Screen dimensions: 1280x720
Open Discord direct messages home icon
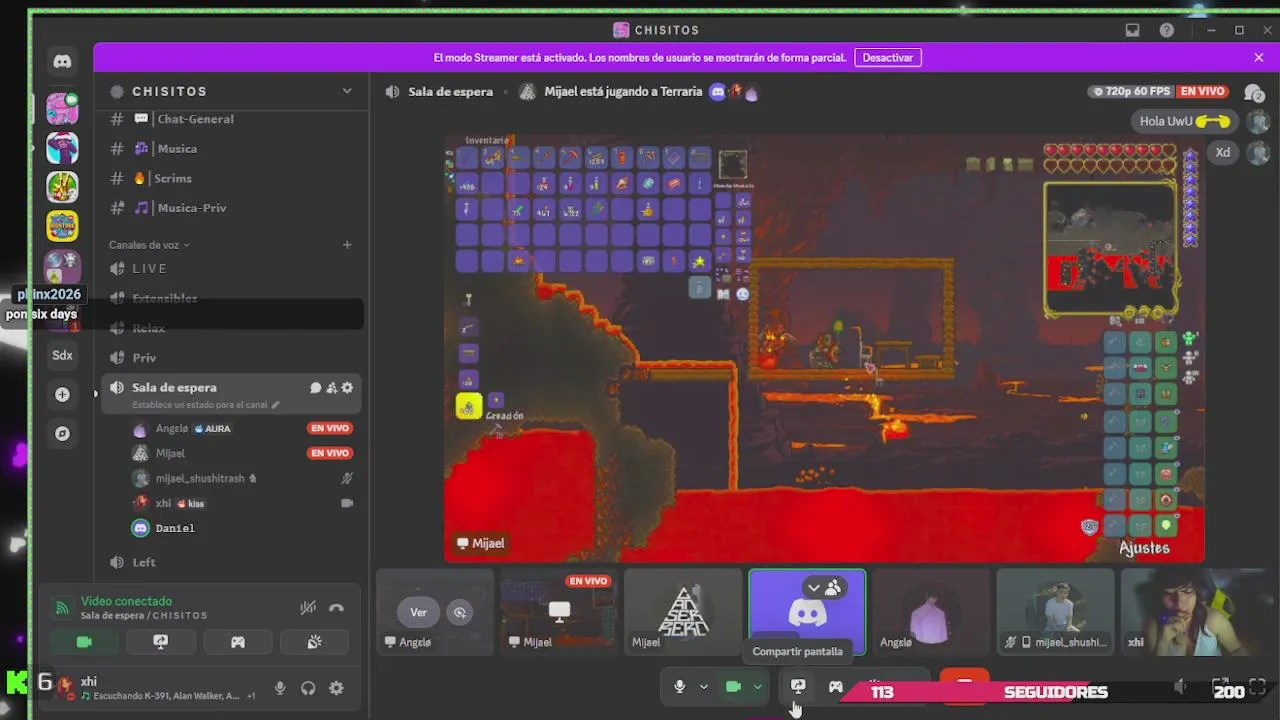click(x=62, y=61)
